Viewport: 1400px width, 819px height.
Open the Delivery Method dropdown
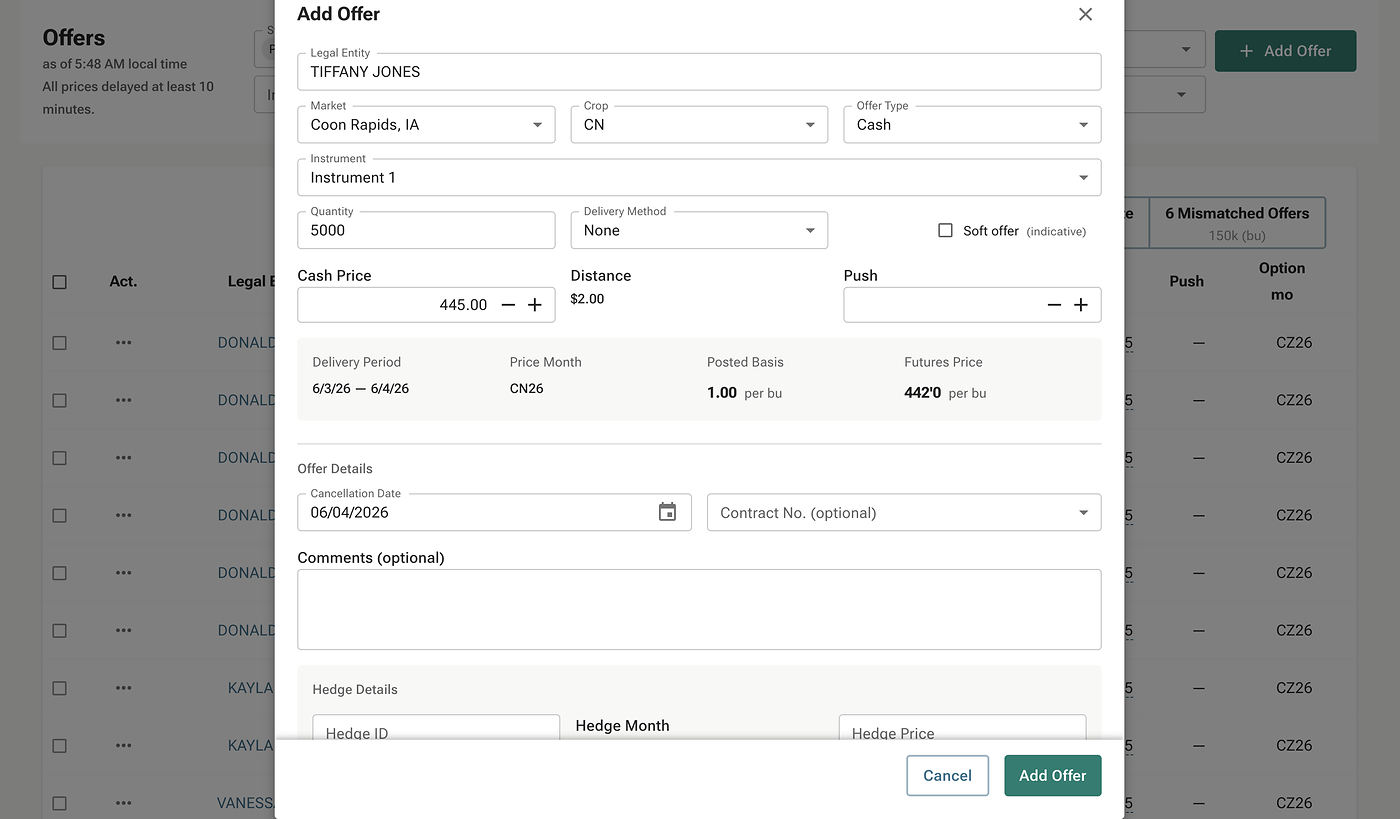(x=699, y=230)
